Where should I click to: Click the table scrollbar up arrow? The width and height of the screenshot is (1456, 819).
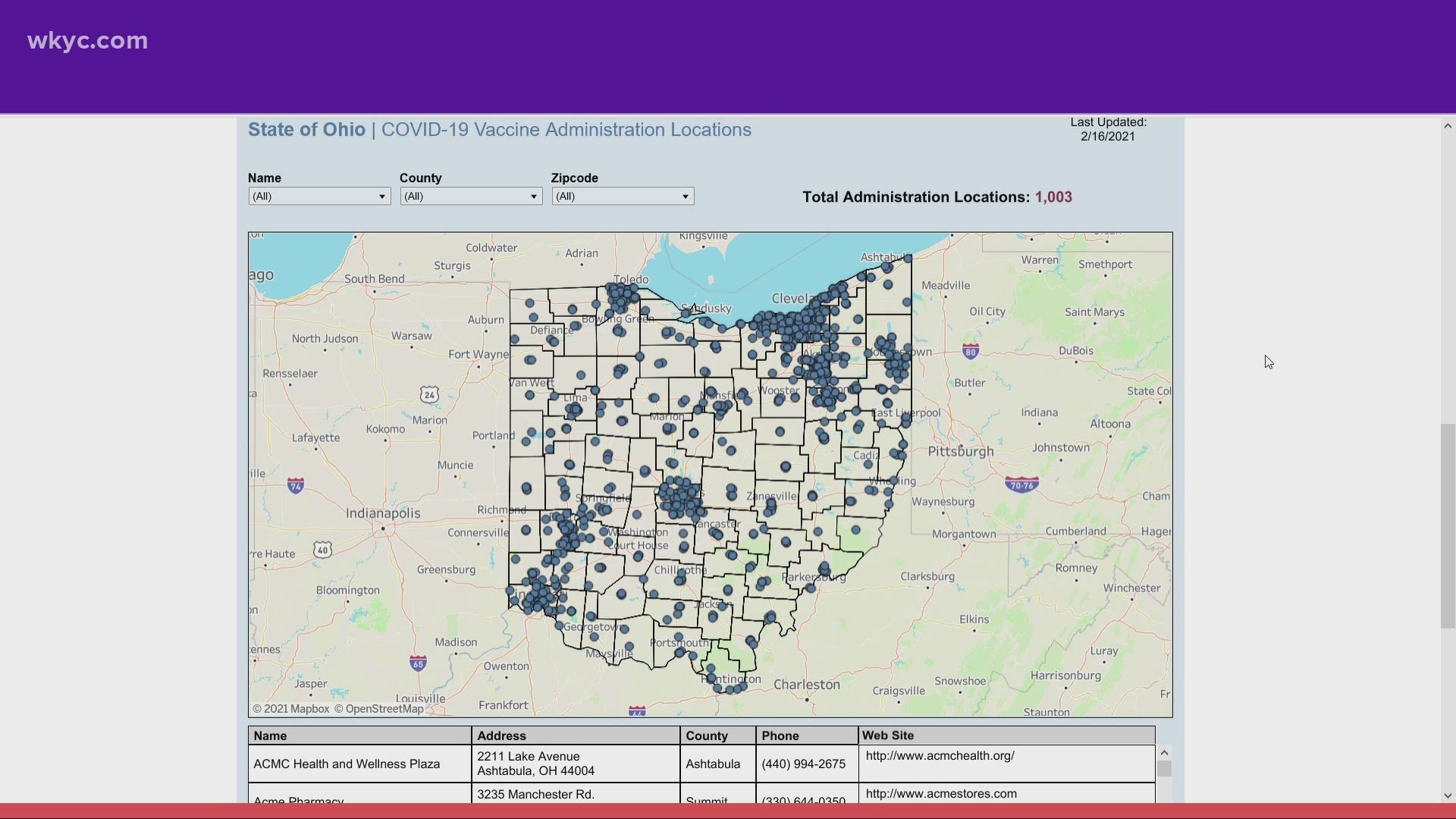[x=1164, y=752]
